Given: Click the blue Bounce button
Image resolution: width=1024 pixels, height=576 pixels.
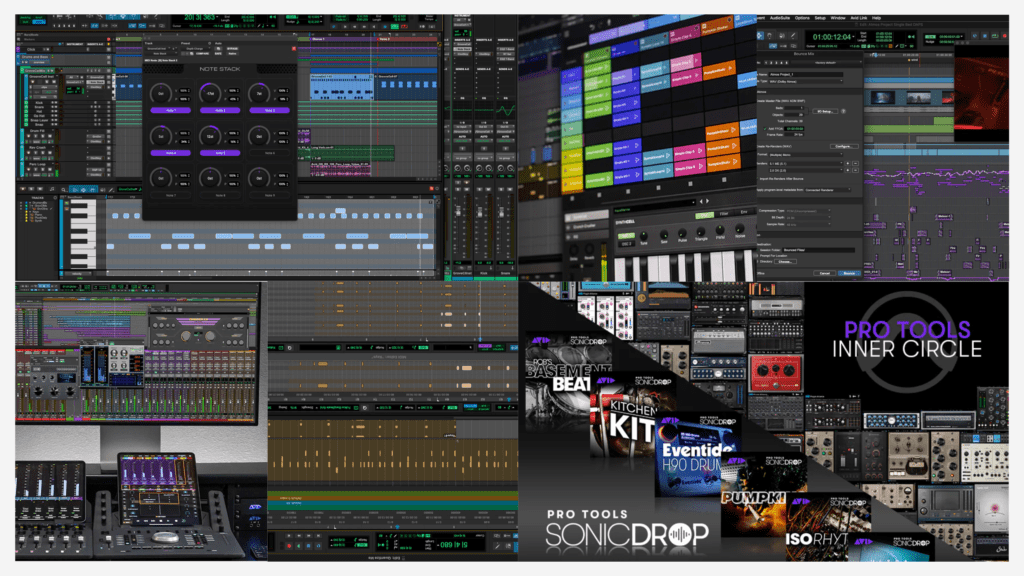Looking at the screenshot, I should (849, 273).
